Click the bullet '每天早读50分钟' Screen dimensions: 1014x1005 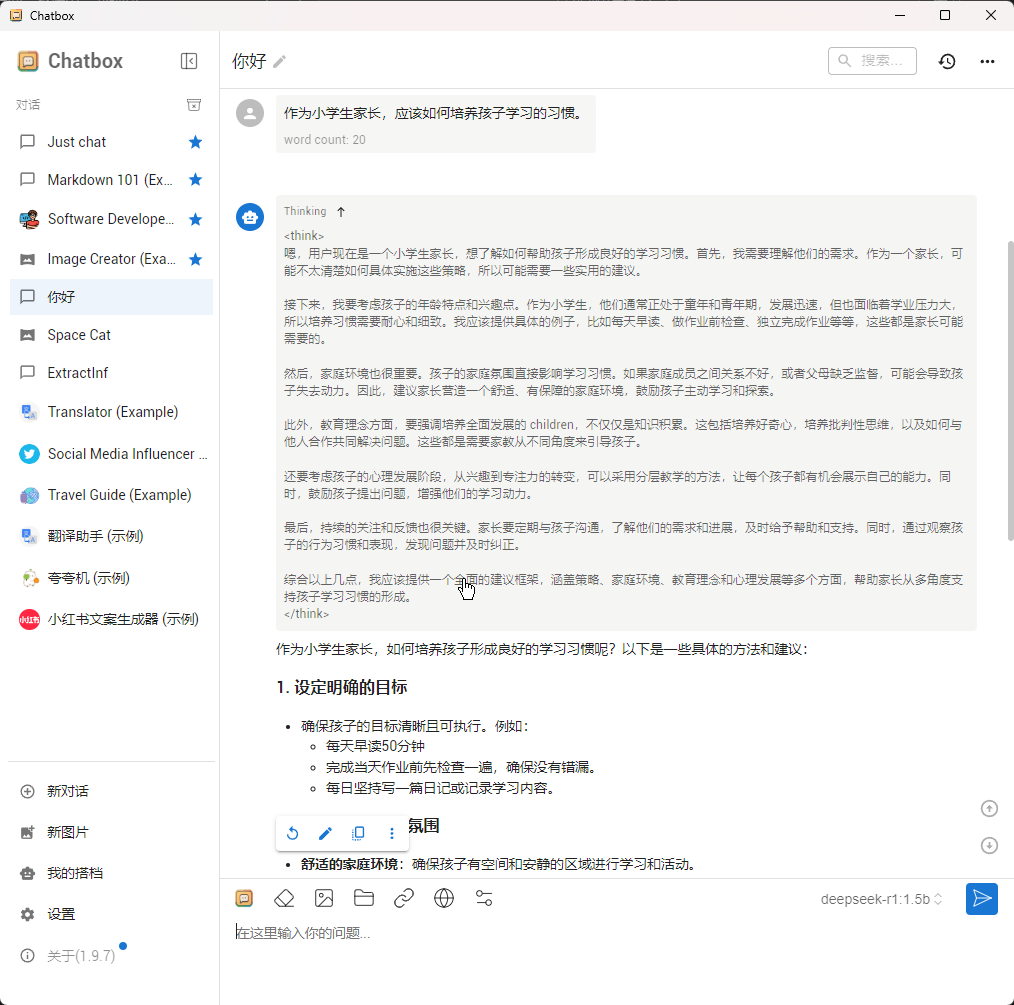375,746
